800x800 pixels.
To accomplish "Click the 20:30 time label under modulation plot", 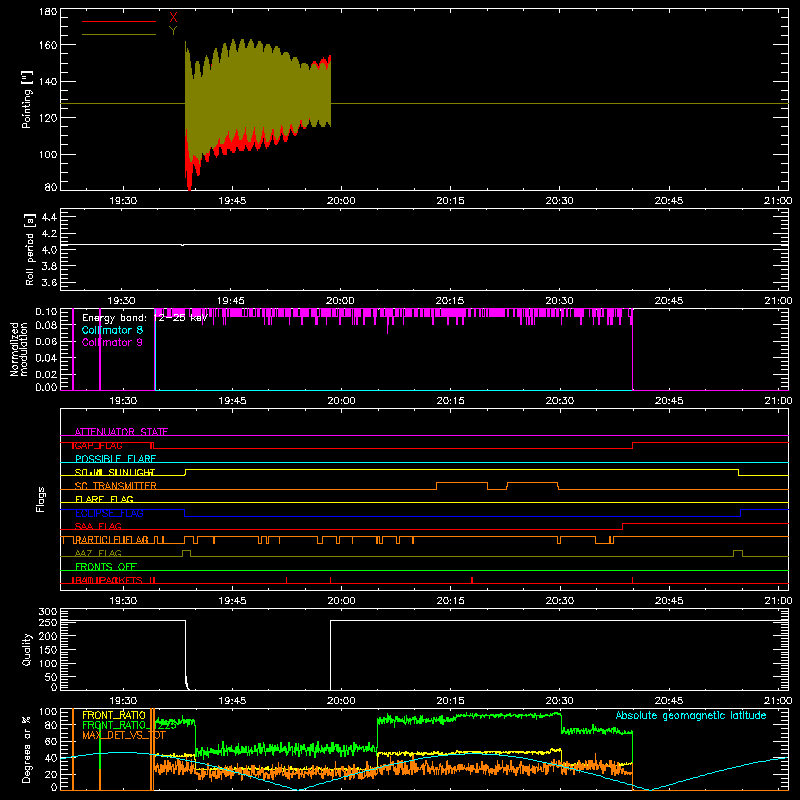I will (560, 401).
